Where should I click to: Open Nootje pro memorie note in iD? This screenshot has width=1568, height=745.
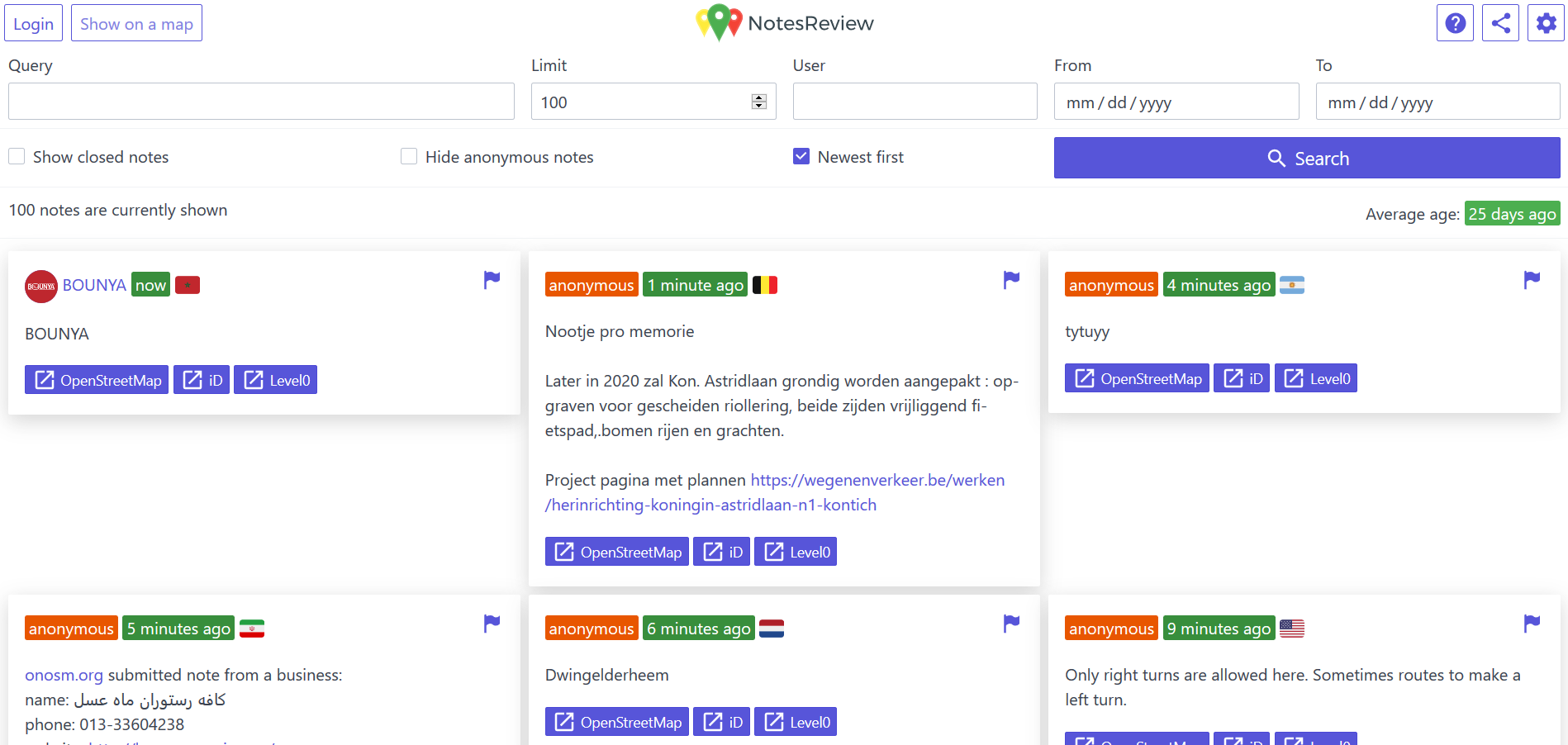click(x=722, y=552)
